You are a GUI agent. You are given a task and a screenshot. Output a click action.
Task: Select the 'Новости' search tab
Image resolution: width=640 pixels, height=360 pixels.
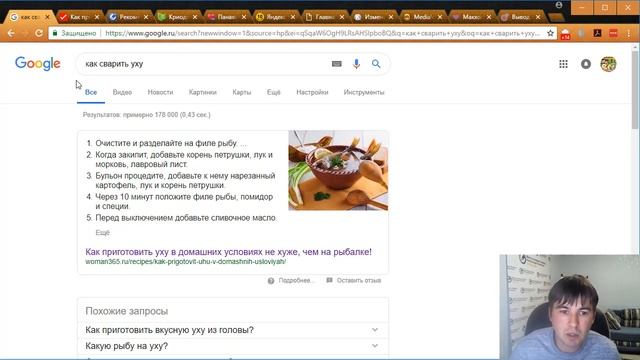pos(160,92)
